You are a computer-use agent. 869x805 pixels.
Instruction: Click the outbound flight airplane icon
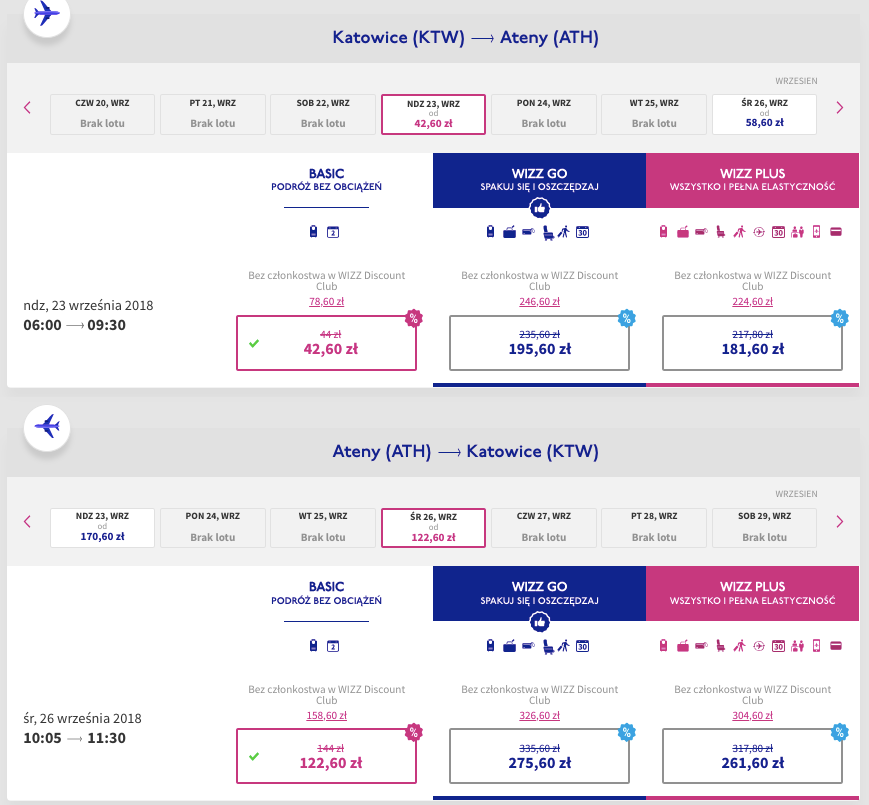click(46, 14)
